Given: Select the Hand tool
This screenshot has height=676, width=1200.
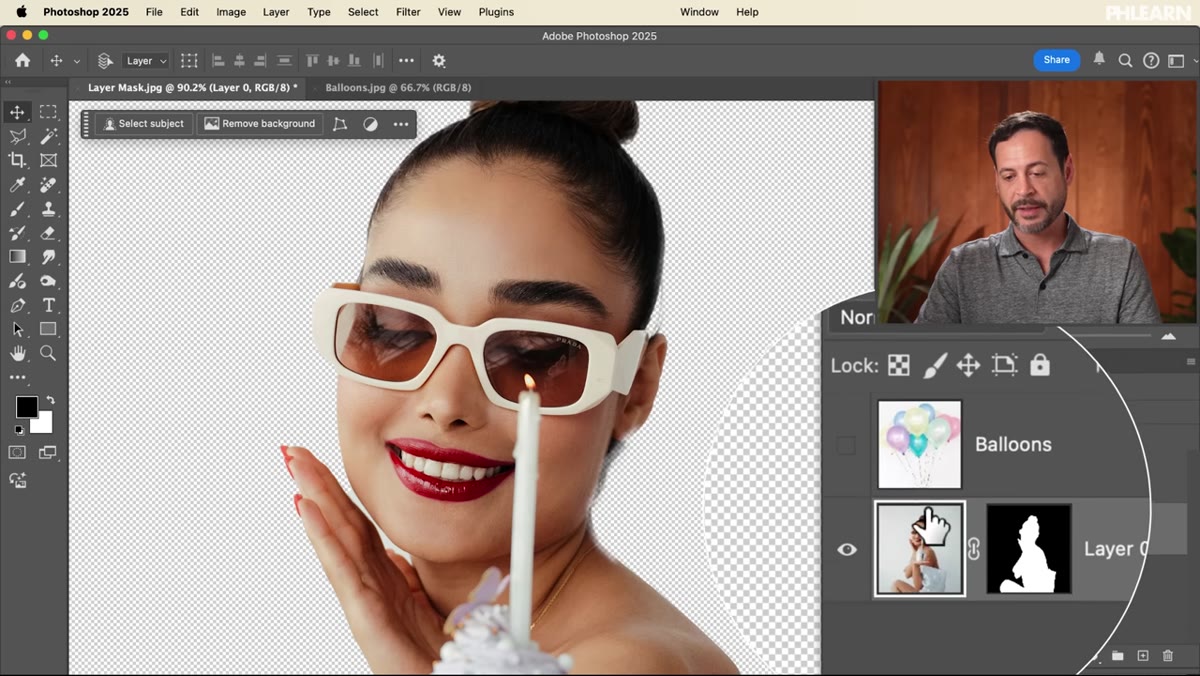Looking at the screenshot, I should coord(17,353).
